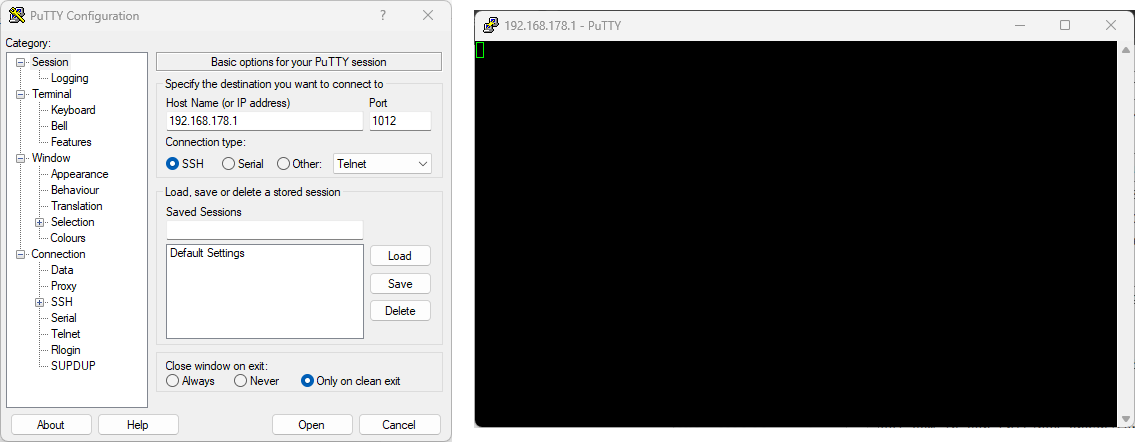Choose Always for close window on exit
The height and width of the screenshot is (447, 1142).
tap(172, 381)
